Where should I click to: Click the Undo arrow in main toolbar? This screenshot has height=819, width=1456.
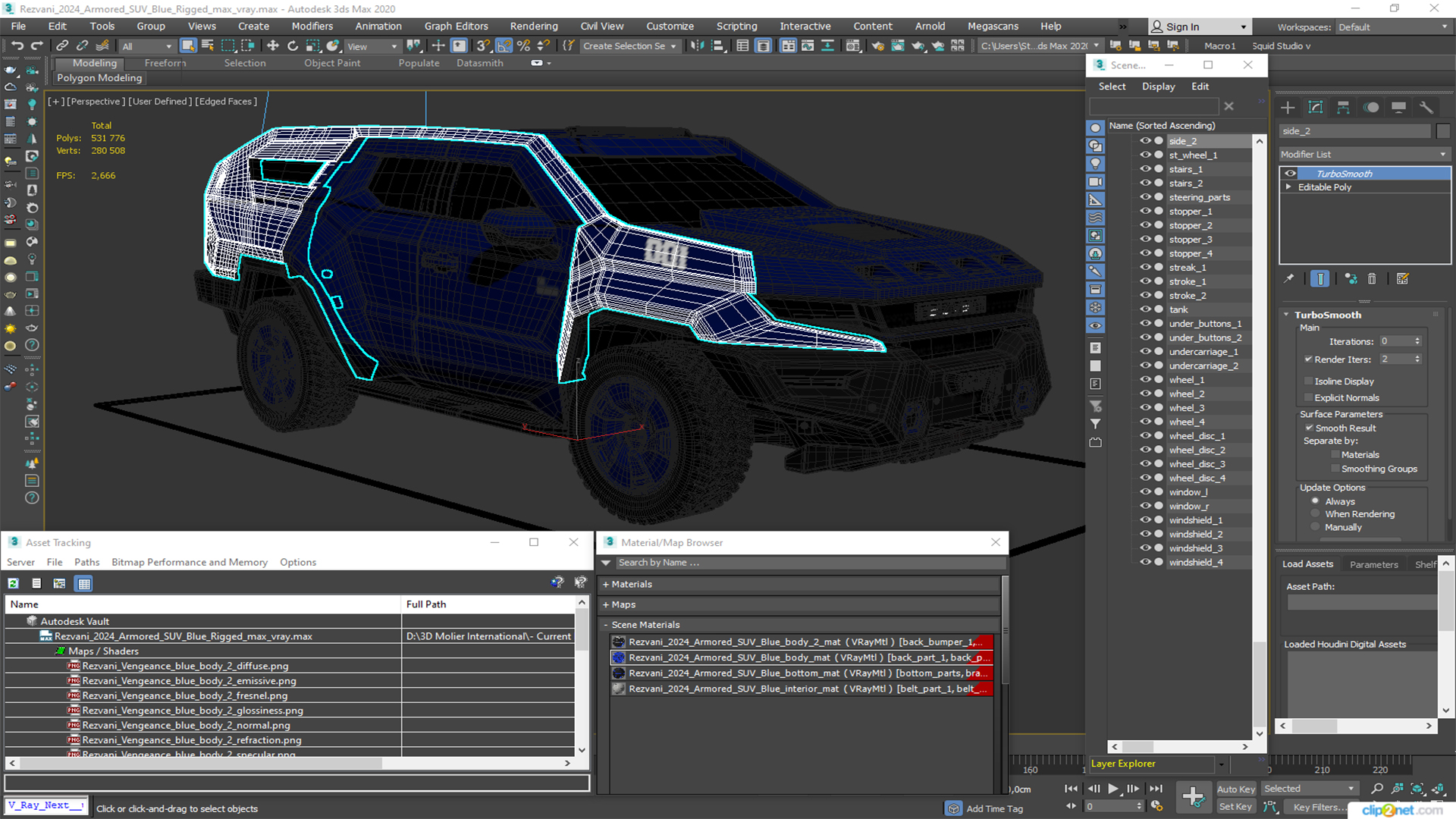coord(17,45)
